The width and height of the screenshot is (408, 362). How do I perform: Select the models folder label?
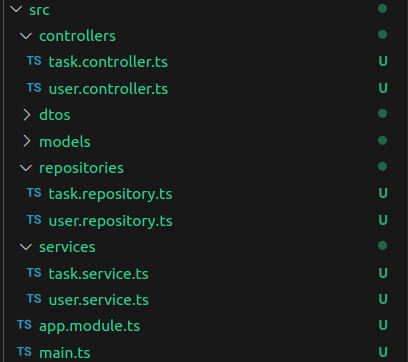tap(65, 142)
